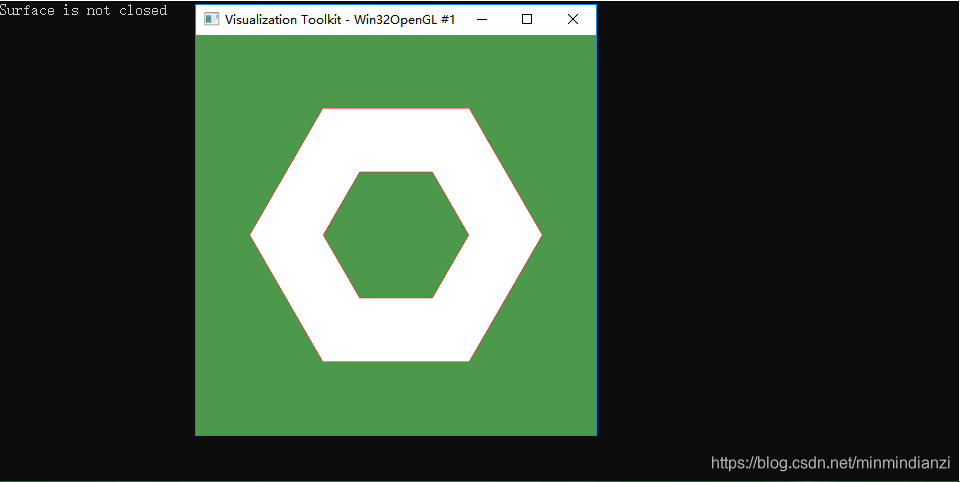Minimize the Visualization Toolkit window

(x=482, y=19)
